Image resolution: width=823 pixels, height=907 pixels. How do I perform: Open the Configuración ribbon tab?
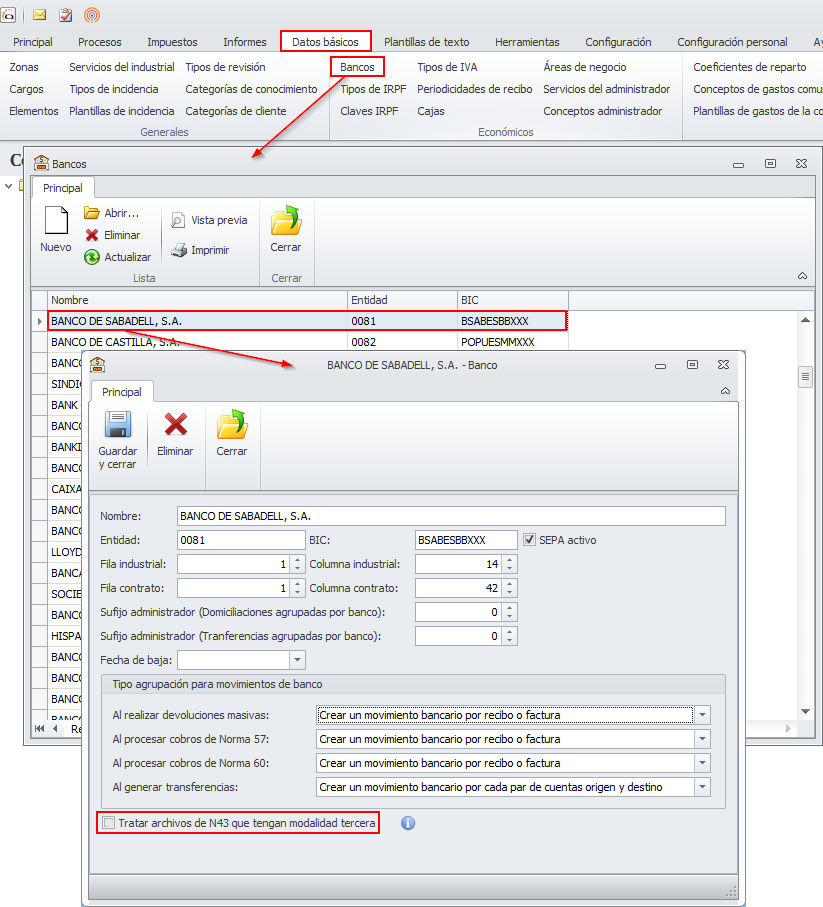(x=618, y=42)
